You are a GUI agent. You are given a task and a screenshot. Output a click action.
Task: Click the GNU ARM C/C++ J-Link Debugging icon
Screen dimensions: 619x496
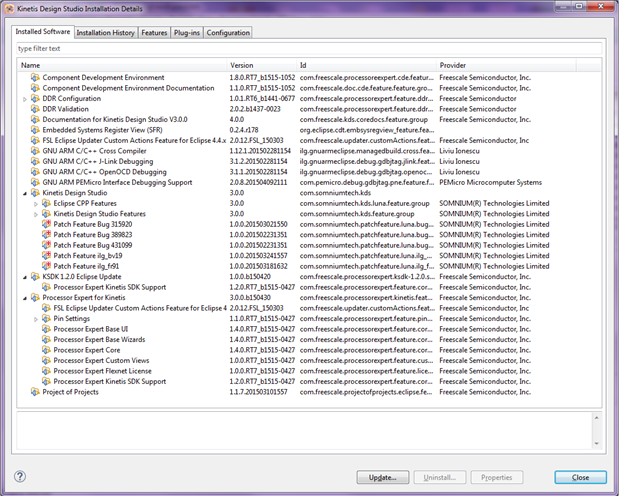35,161
